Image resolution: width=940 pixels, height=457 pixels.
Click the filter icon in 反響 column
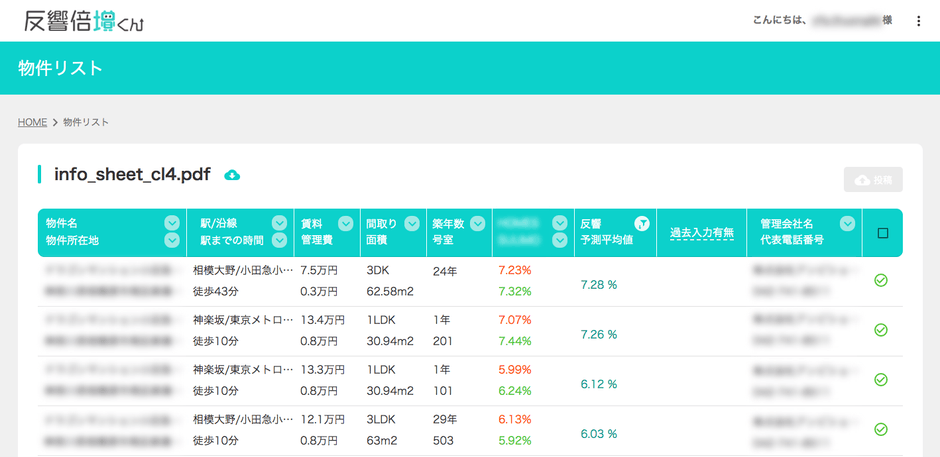click(643, 224)
